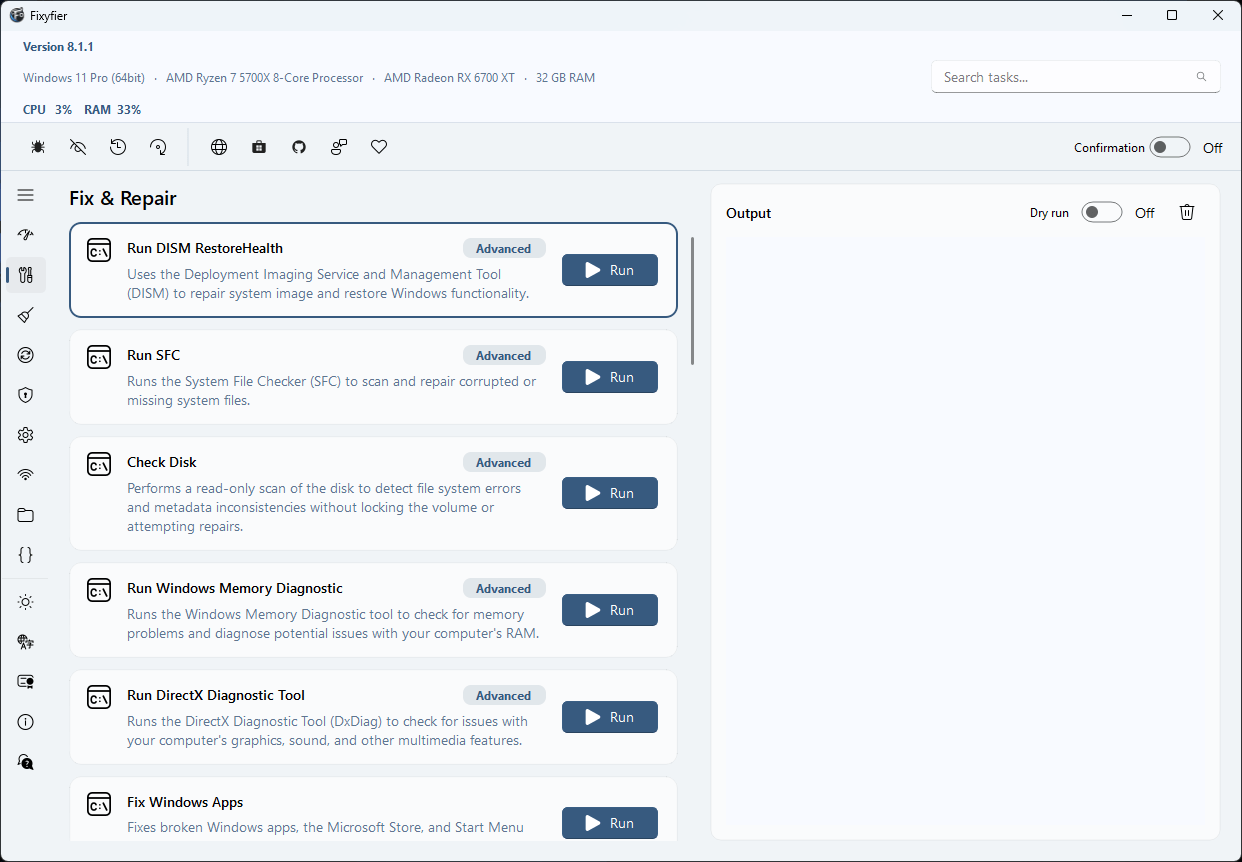Image resolution: width=1242 pixels, height=862 pixels.
Task: Click the Advanced badge on Memory Diagnostic
Action: (504, 588)
